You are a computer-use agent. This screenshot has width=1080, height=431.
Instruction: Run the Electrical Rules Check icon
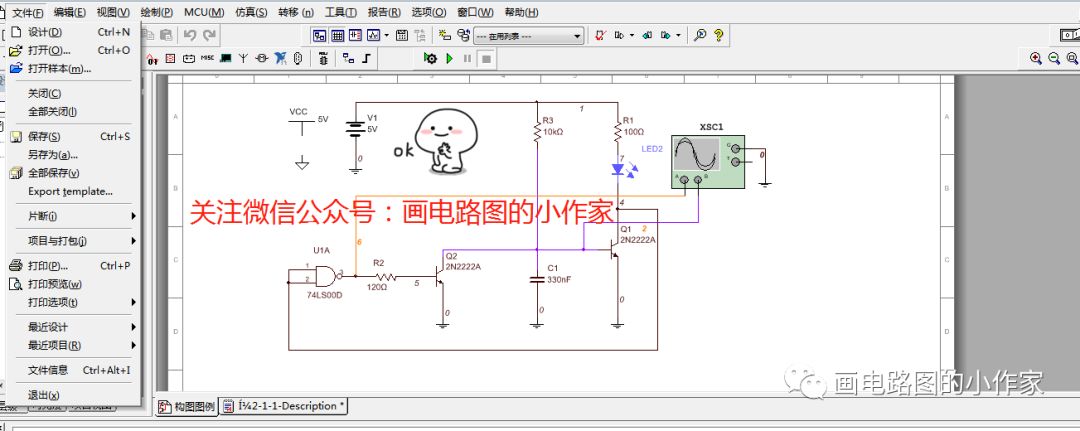pyautogui.click(x=601, y=35)
